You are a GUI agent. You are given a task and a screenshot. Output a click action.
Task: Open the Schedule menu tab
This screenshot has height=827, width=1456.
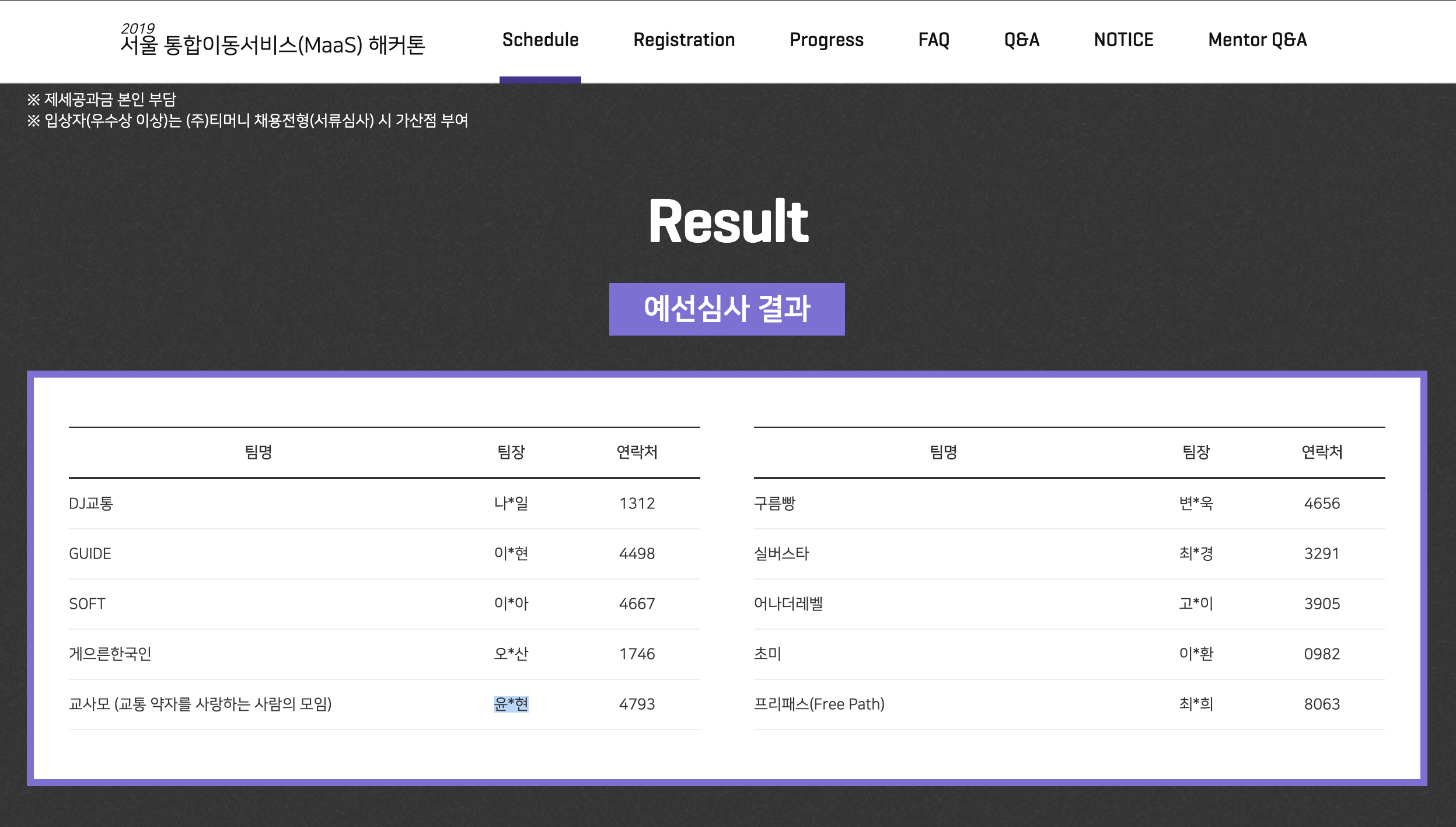[540, 40]
